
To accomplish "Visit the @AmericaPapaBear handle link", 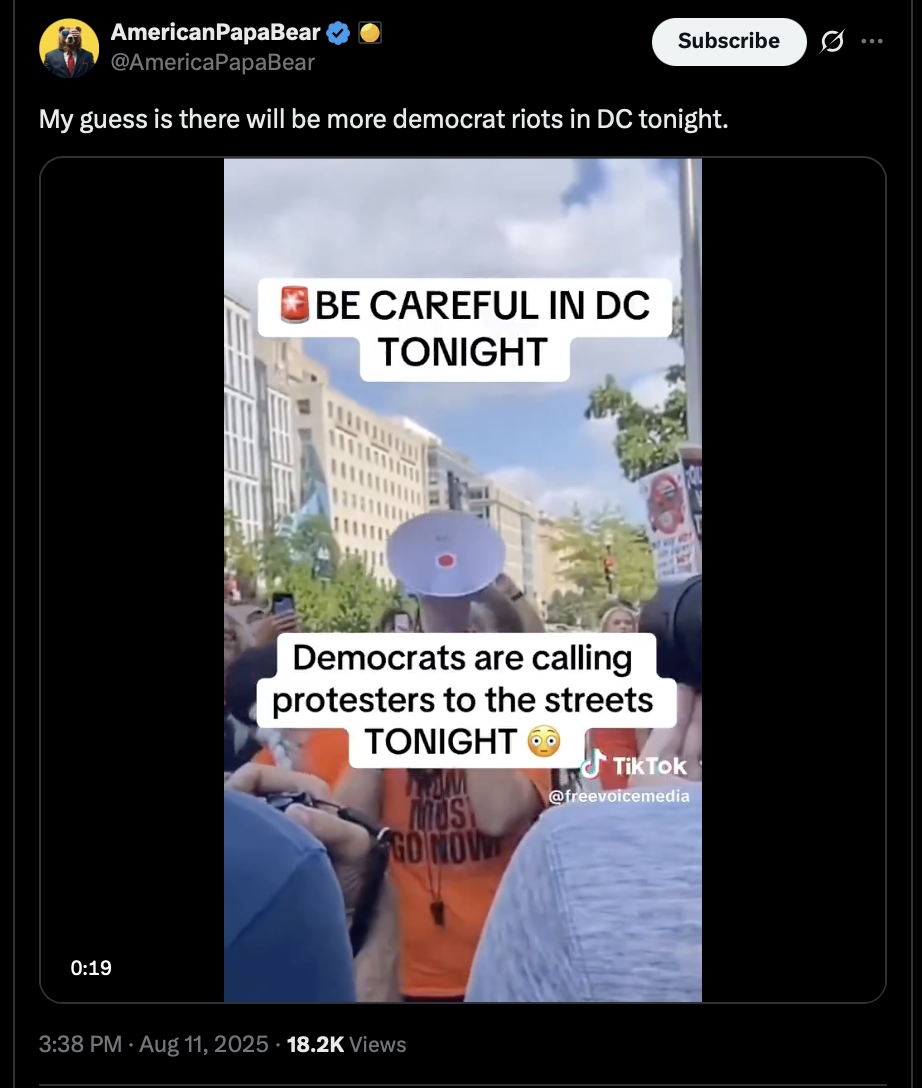I will 212,62.
